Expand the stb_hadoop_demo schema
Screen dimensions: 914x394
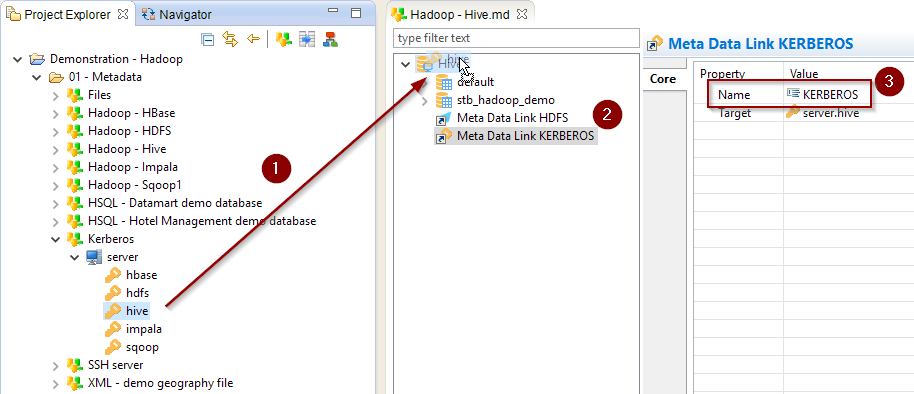pyautogui.click(x=425, y=101)
